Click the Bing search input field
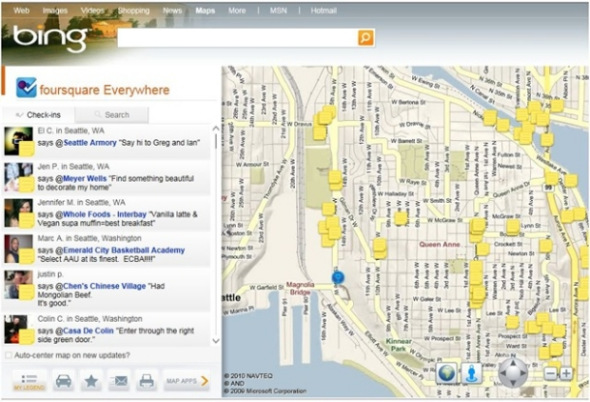Screen dimensions: 590x402 click(x=237, y=38)
